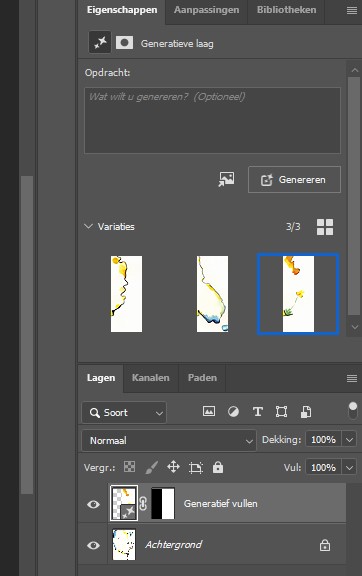
Task: Switch to the Eigenschappen tab
Action: pos(122,10)
